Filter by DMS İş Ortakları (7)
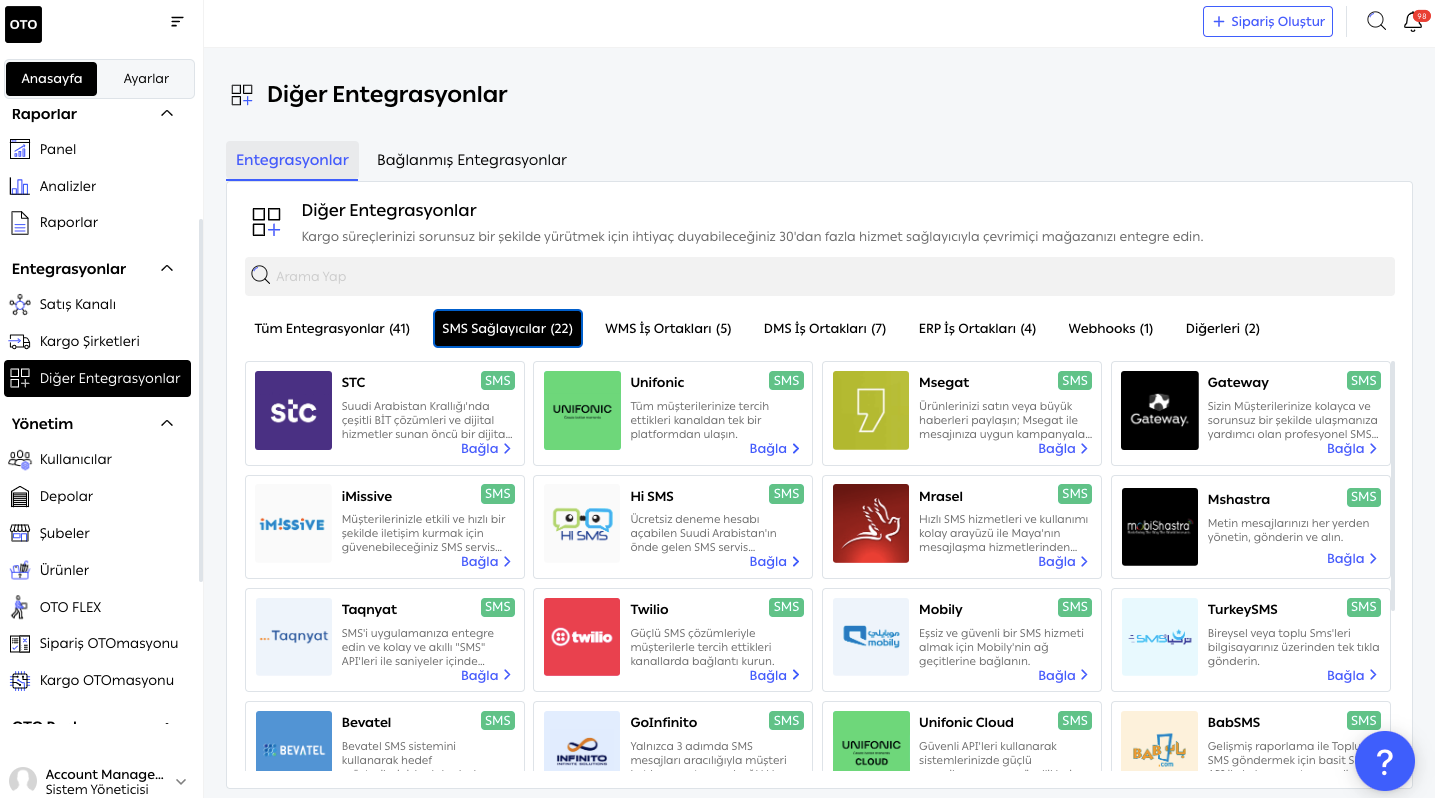The width and height of the screenshot is (1435, 798). [x=825, y=328]
